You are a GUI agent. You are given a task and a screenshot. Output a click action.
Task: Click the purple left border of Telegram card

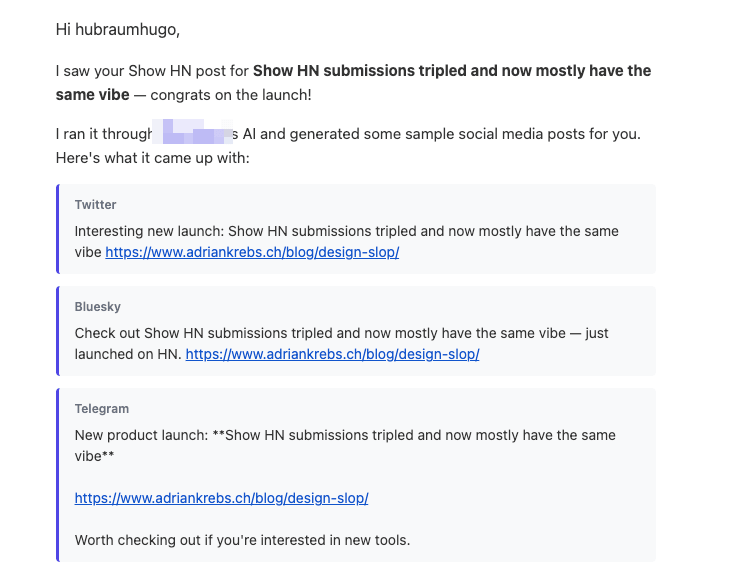click(58, 475)
